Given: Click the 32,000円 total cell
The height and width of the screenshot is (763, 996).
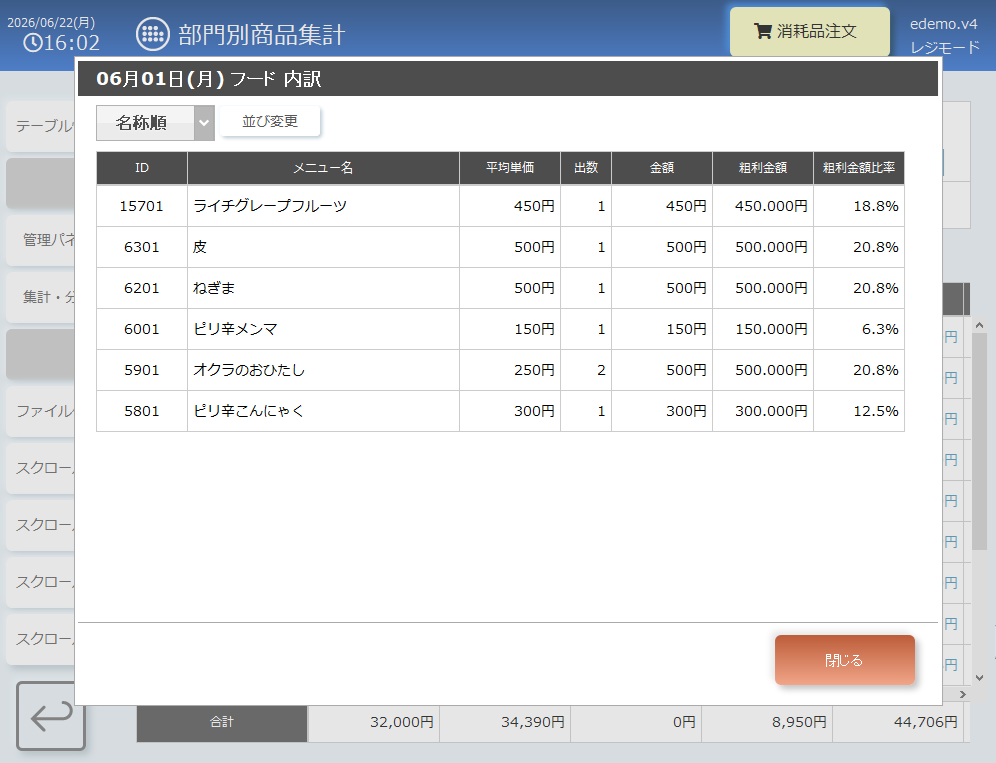Looking at the screenshot, I should coord(374,722).
